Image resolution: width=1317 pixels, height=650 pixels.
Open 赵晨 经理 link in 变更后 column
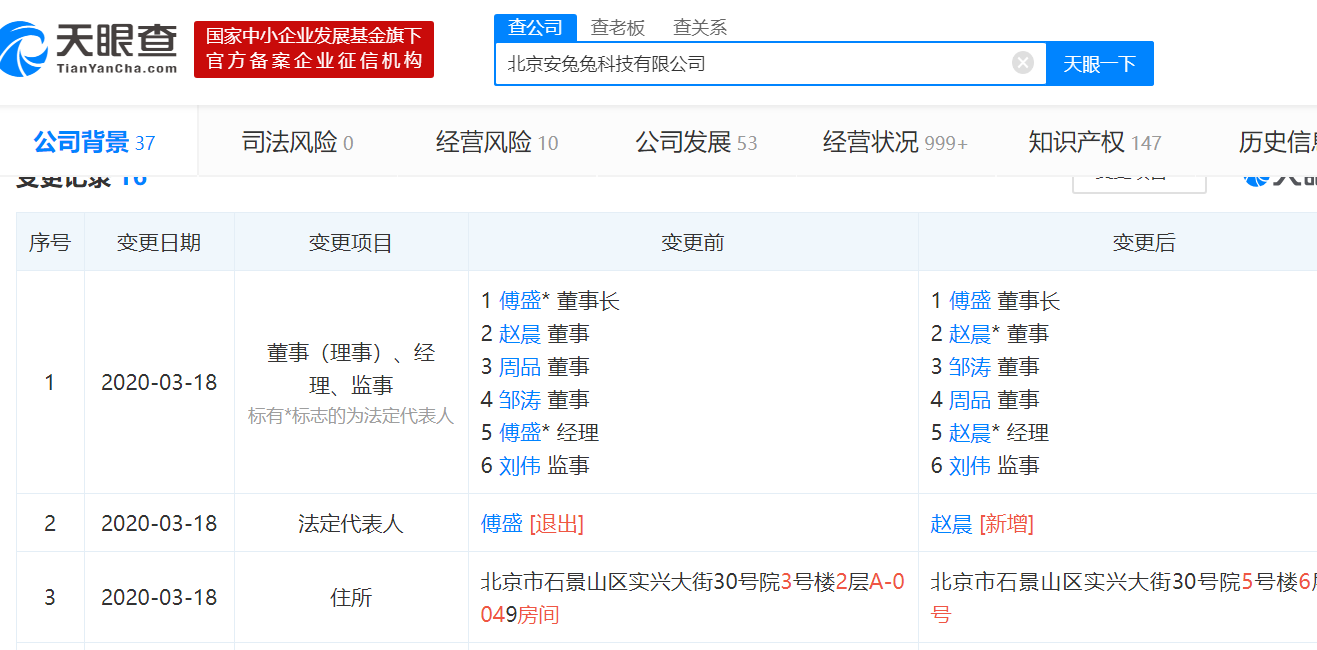click(x=970, y=433)
